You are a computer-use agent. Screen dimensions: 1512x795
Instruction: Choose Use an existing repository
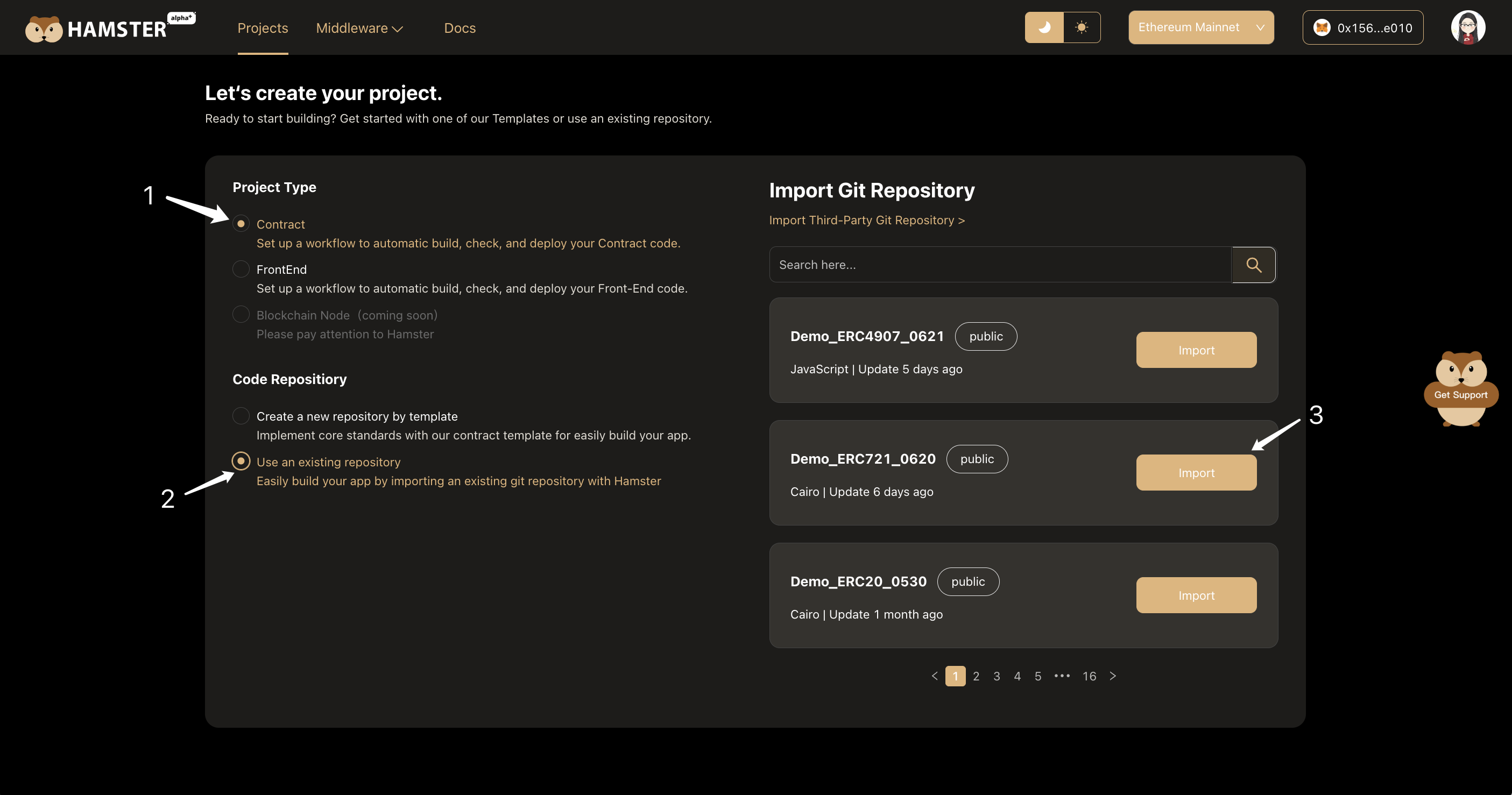(x=241, y=461)
